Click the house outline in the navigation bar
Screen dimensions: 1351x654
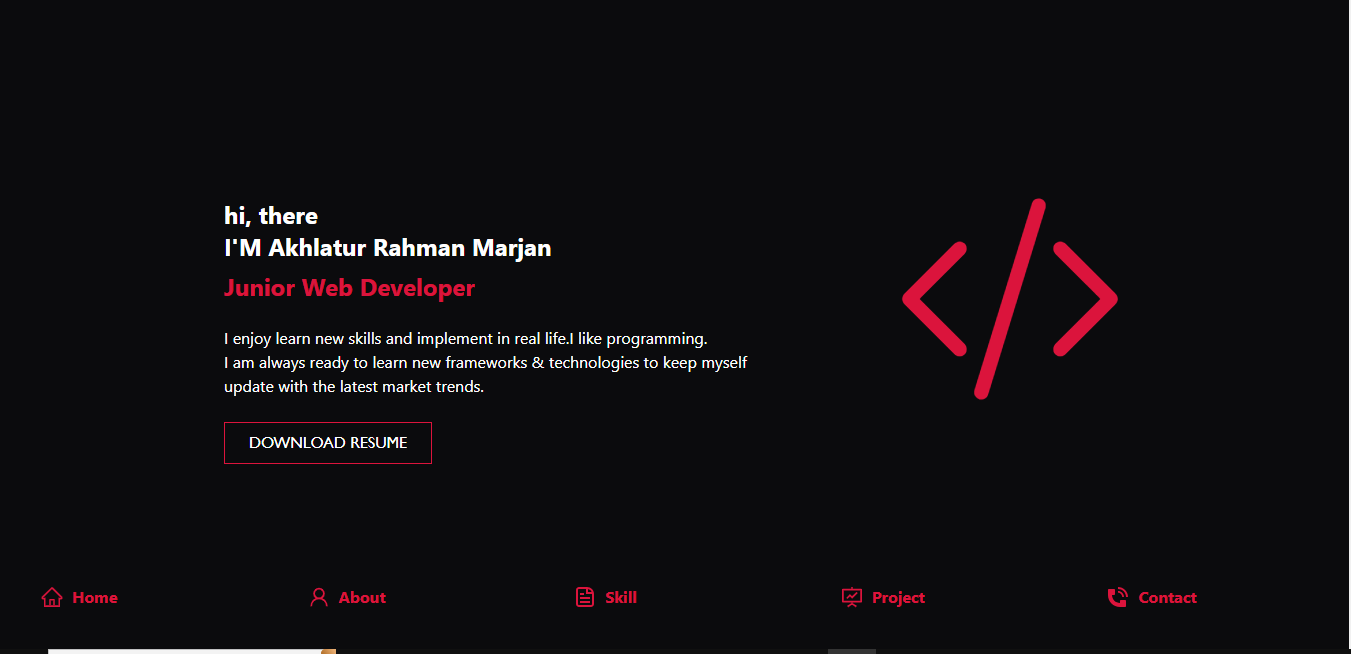tap(50, 597)
